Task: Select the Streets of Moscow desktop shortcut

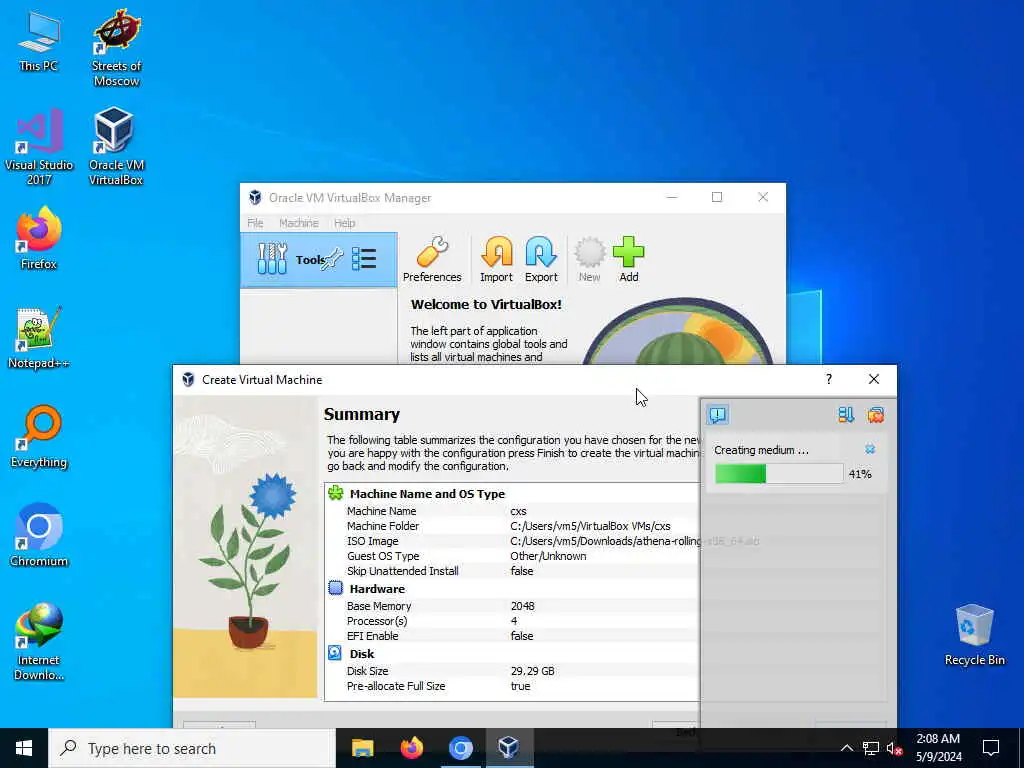Action: click(116, 48)
